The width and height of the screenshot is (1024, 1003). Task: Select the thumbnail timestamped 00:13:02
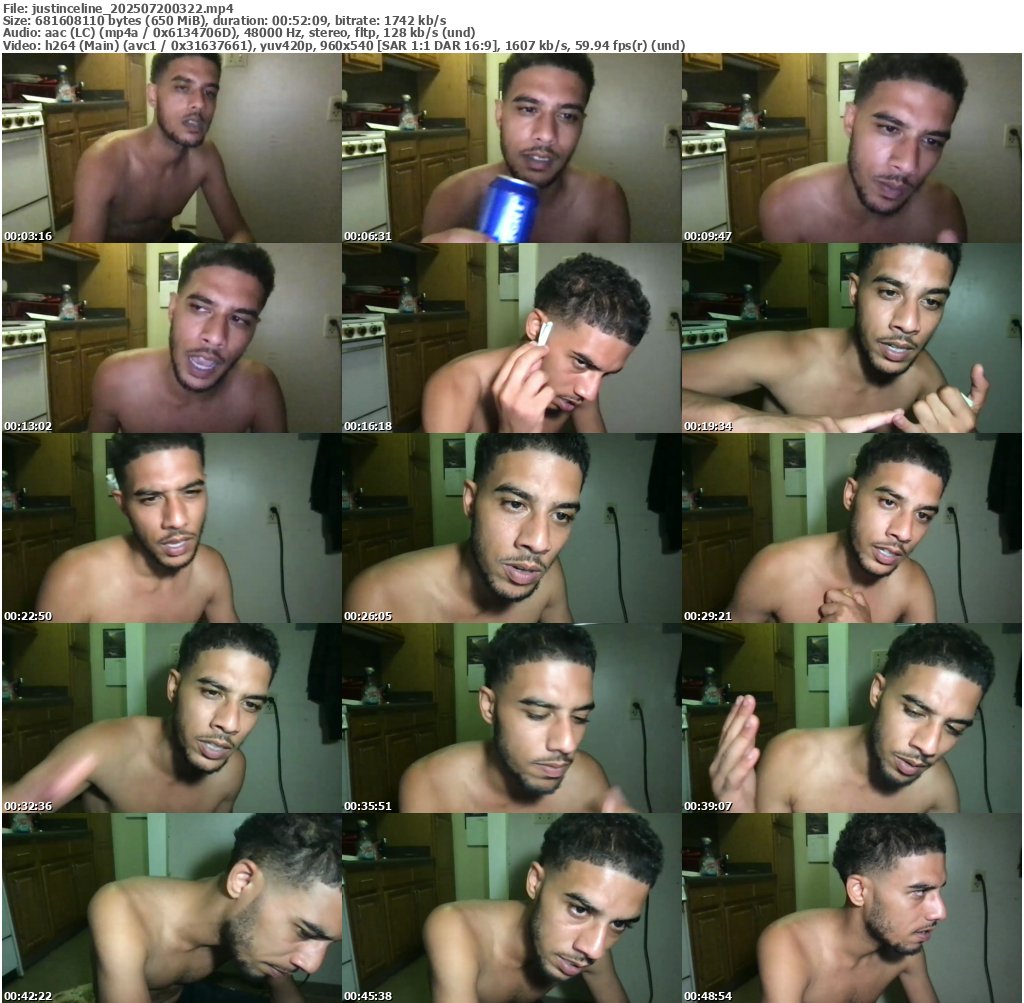[x=171, y=338]
